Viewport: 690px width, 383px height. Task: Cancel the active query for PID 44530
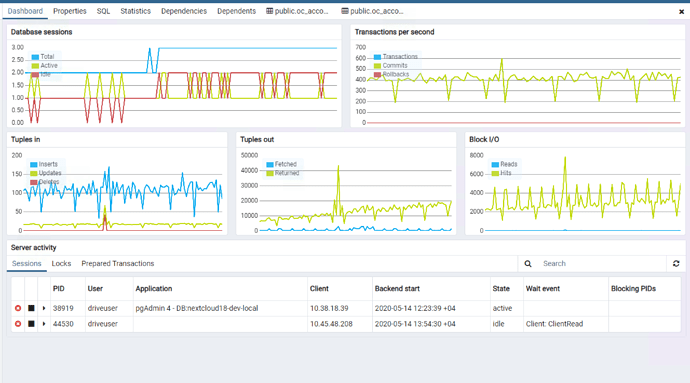pos(18,324)
